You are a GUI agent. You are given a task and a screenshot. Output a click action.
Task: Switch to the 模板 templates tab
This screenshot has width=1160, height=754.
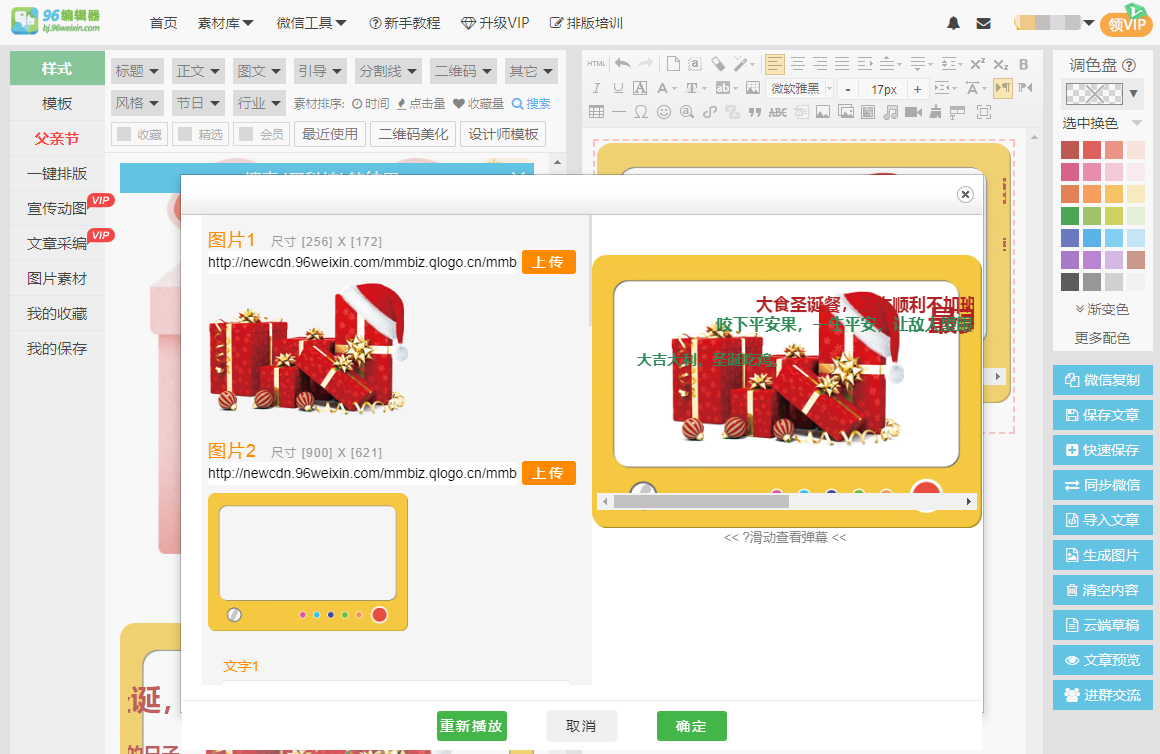[x=56, y=104]
